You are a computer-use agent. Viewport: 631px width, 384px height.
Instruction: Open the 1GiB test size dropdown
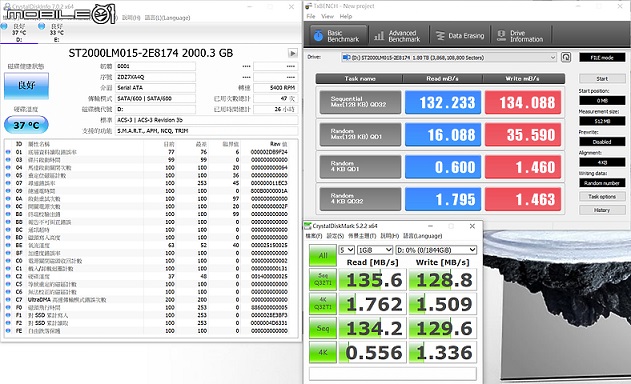click(374, 250)
